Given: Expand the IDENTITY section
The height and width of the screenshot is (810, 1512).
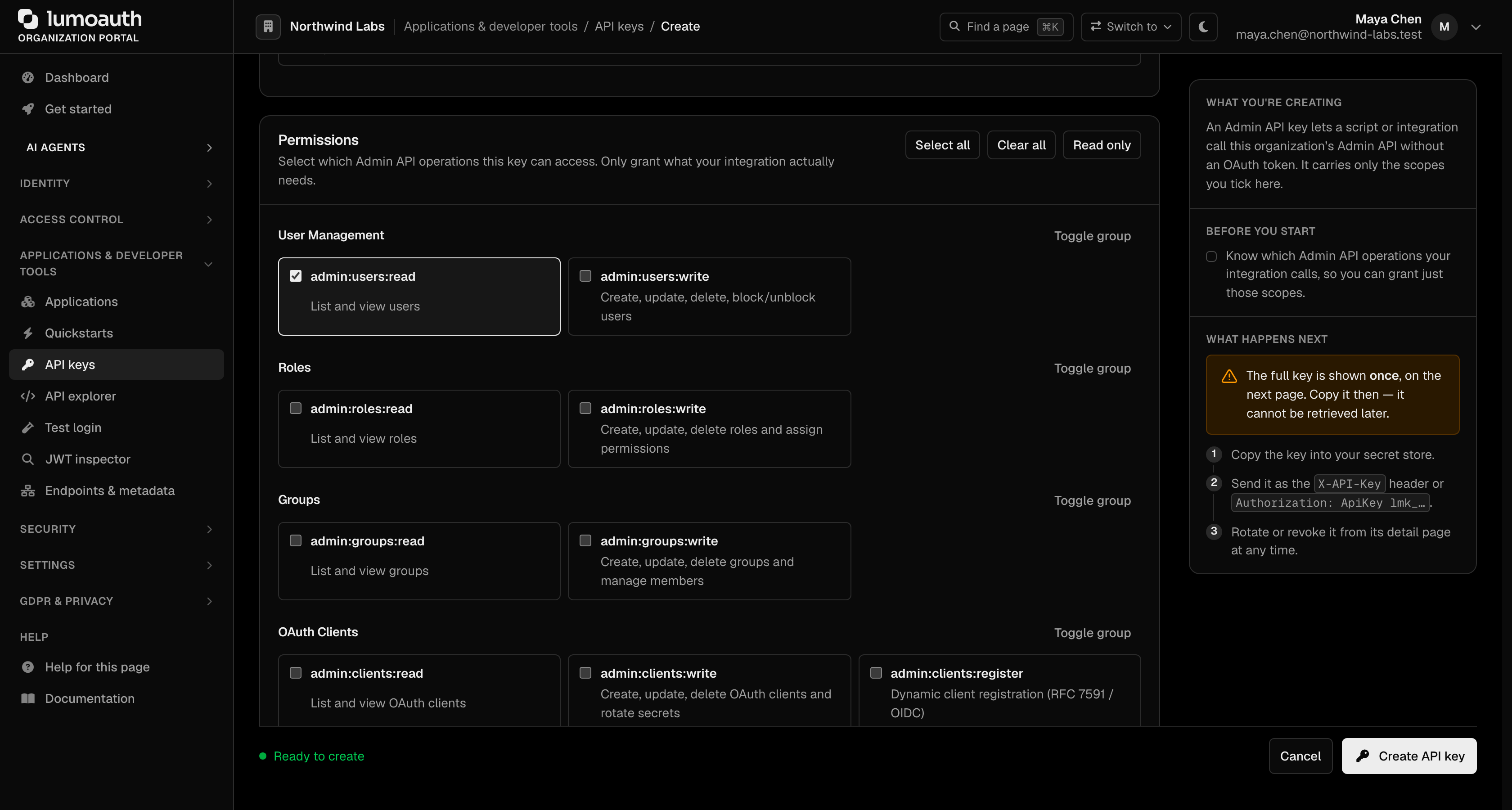Looking at the screenshot, I should pyautogui.click(x=116, y=183).
